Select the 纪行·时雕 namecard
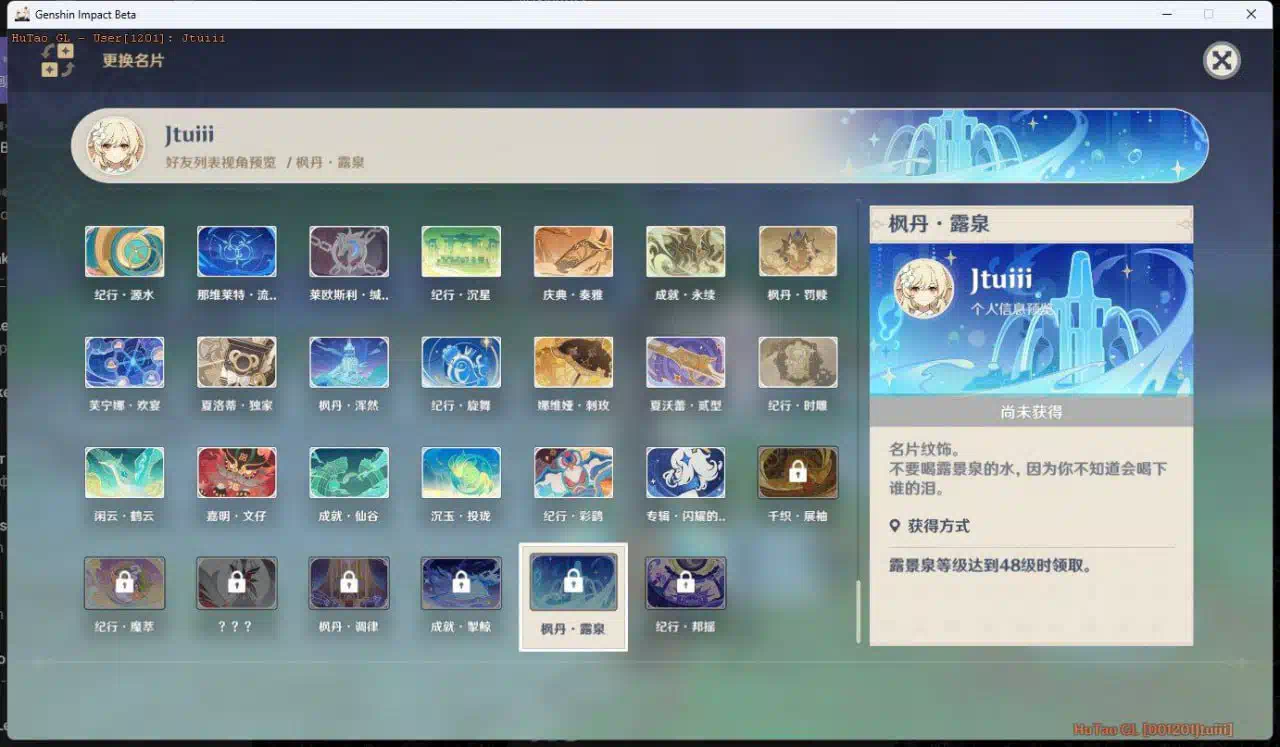Screen dimensions: 1280x747 (798, 362)
